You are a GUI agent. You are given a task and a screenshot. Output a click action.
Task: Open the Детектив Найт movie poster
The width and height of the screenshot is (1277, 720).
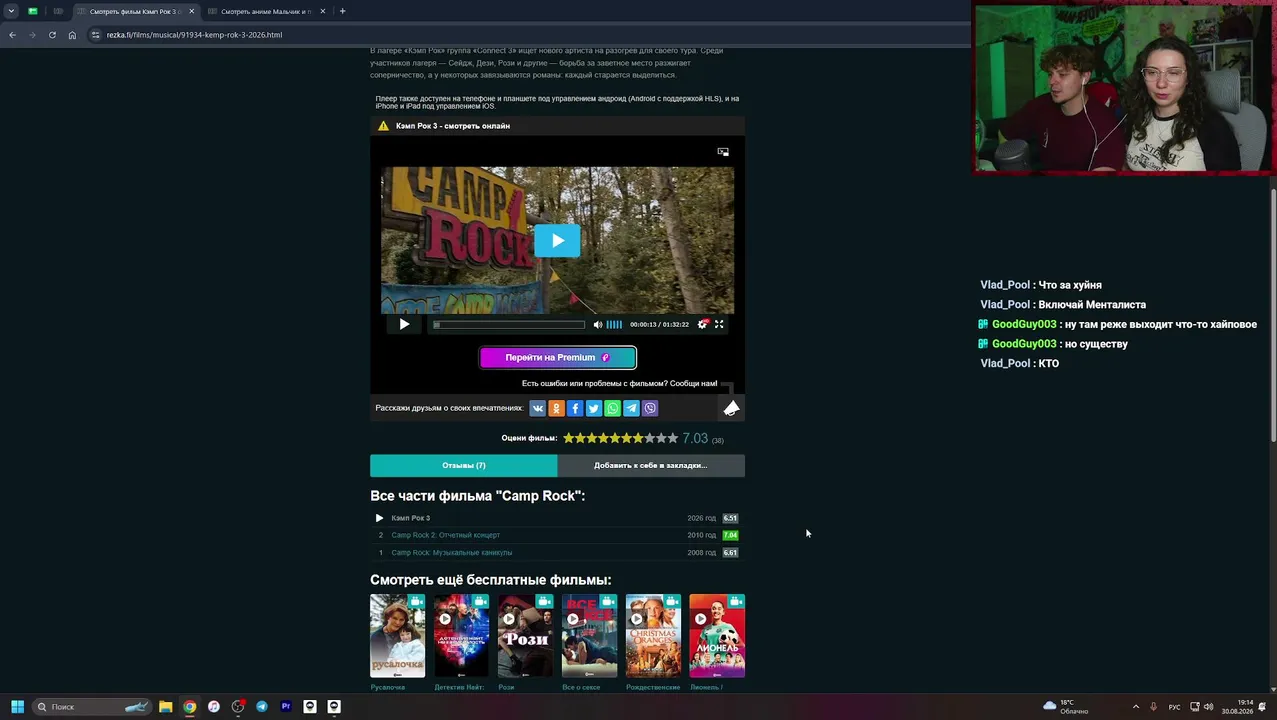pos(461,636)
